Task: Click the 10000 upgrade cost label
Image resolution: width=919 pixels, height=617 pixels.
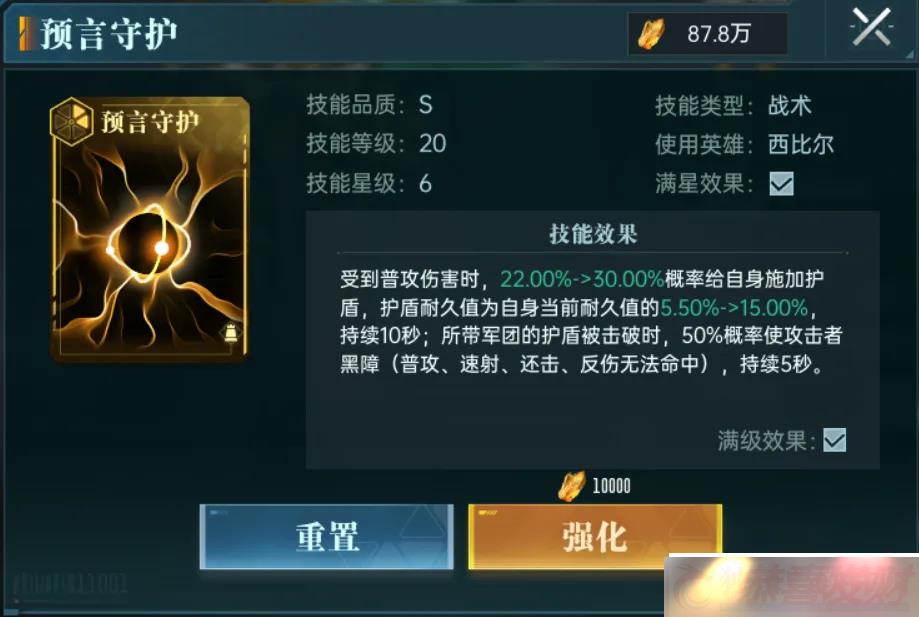Action: click(611, 486)
